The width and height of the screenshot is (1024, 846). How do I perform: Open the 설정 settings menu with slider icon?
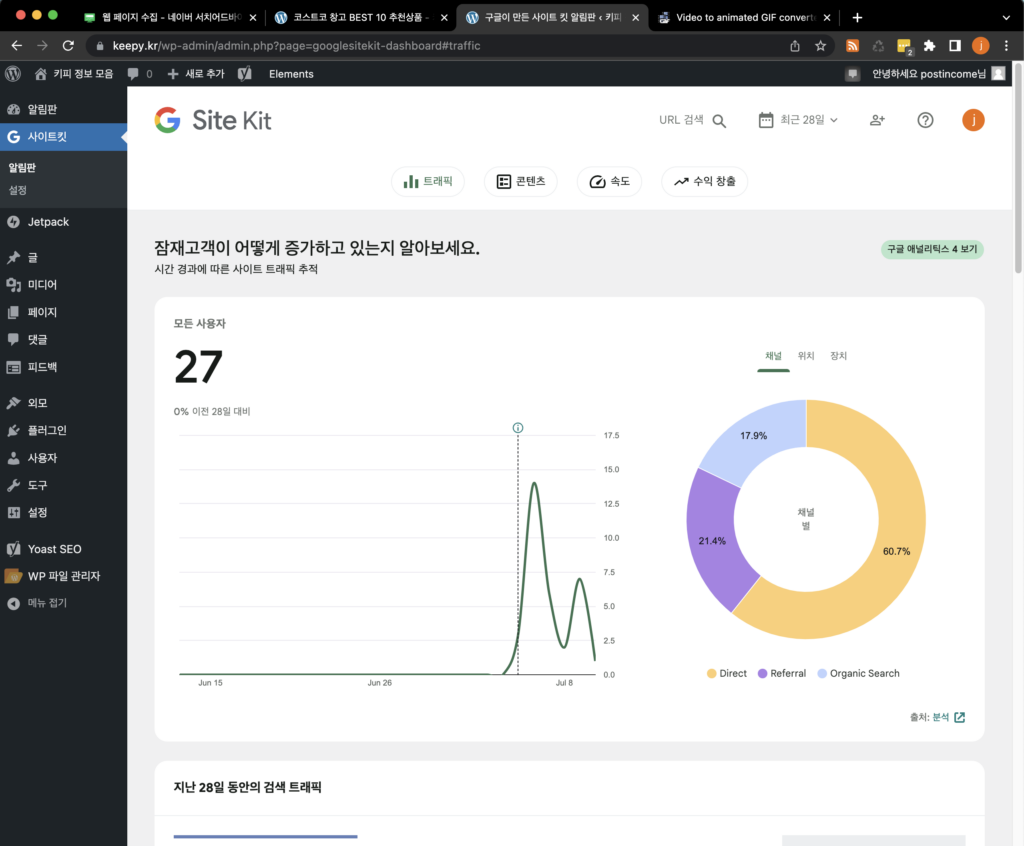(63, 513)
